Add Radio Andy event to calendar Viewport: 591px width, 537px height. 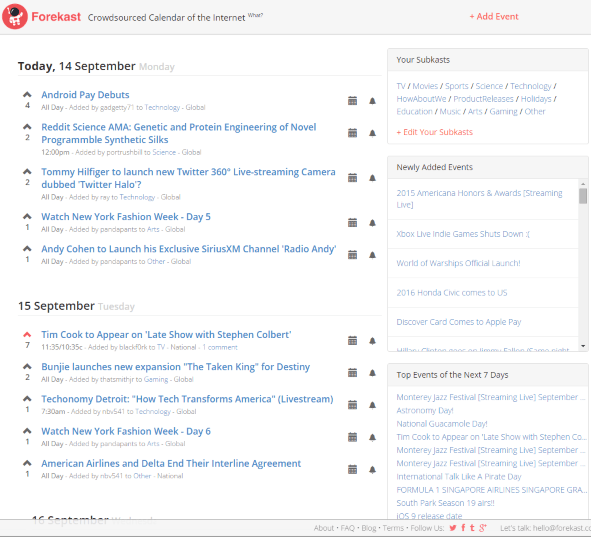point(352,255)
